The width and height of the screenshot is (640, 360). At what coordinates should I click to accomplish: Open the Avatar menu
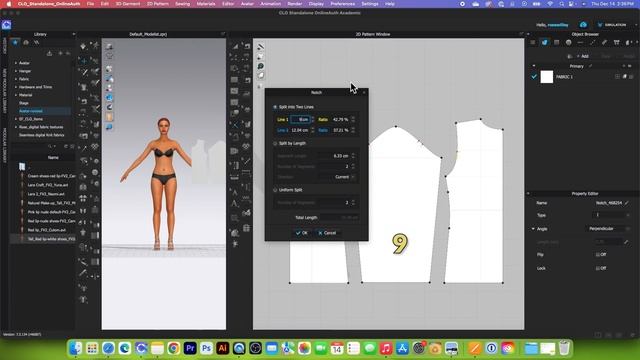click(x=247, y=4)
